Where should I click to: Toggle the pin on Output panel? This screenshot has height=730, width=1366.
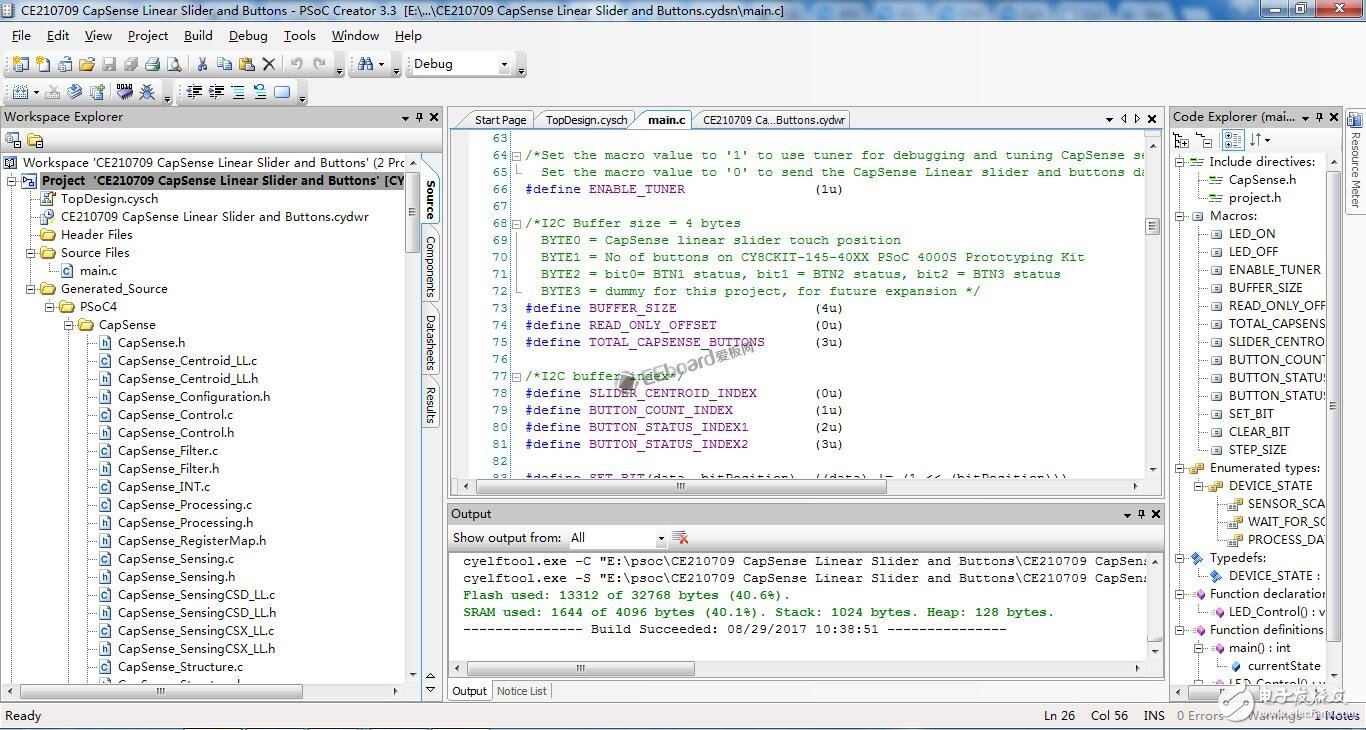click(1142, 514)
